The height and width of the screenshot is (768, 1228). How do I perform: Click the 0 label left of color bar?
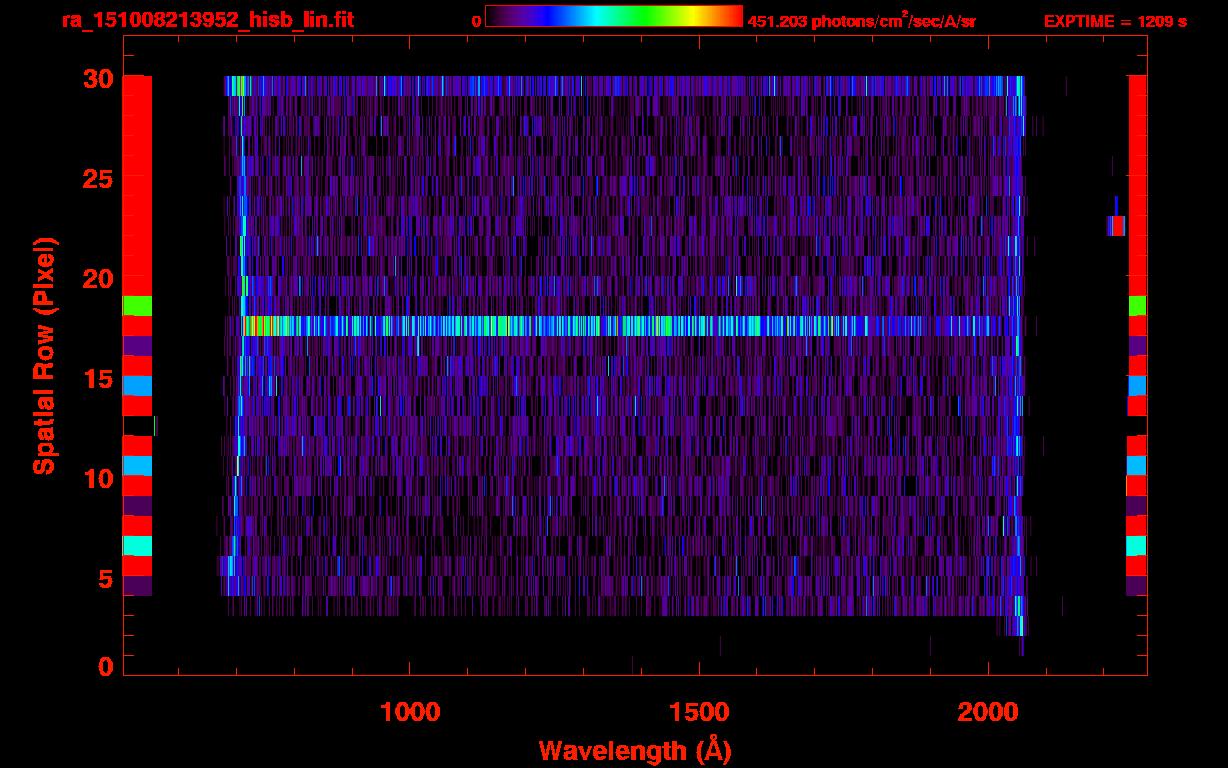pyautogui.click(x=476, y=22)
